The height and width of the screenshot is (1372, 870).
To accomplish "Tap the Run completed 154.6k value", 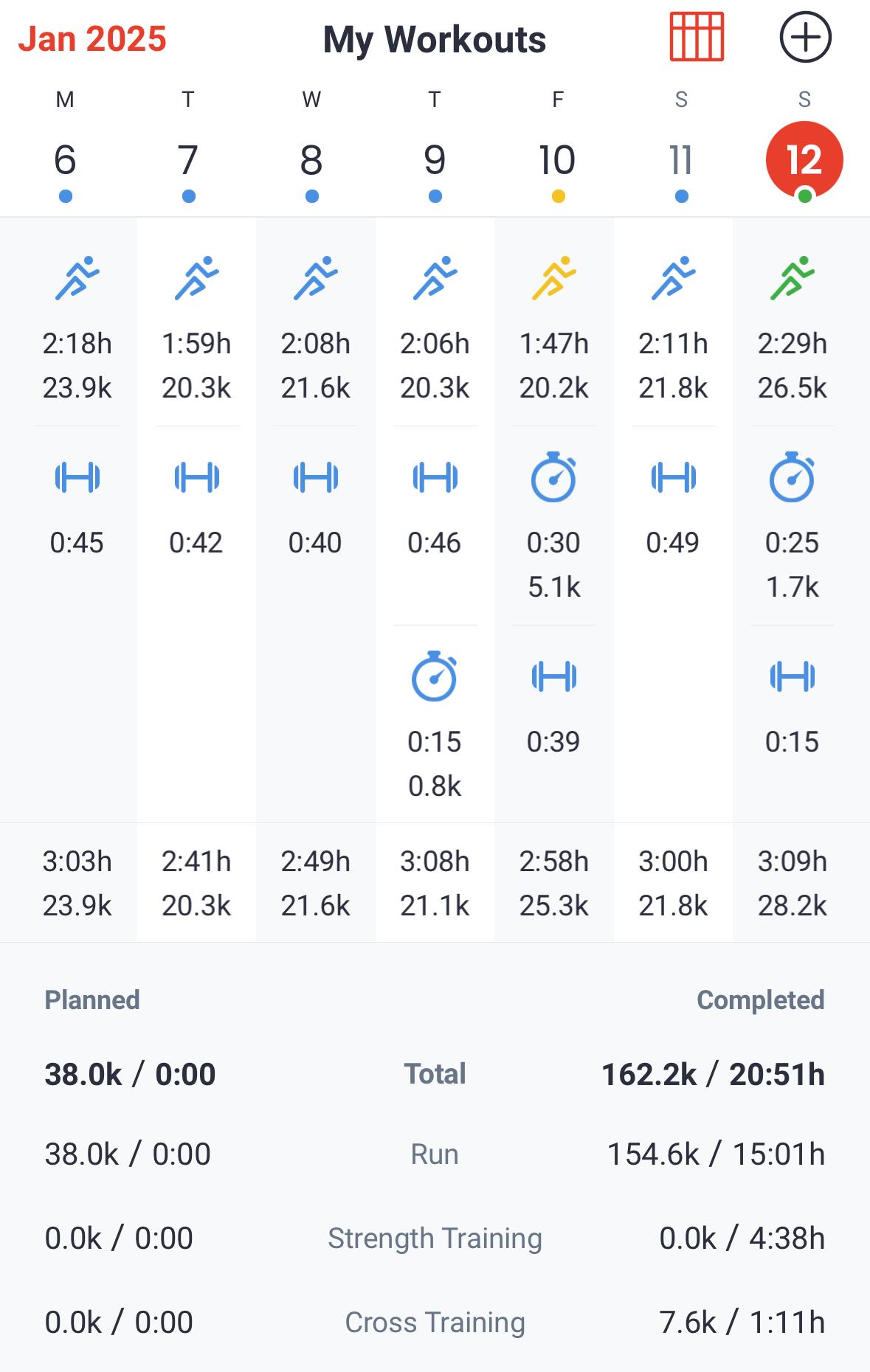I will click(x=653, y=1154).
